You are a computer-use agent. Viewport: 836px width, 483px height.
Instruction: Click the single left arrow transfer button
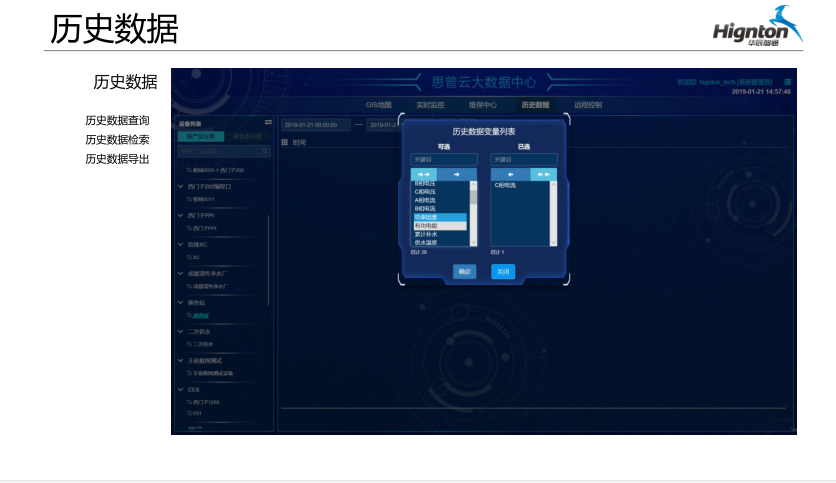click(x=510, y=174)
